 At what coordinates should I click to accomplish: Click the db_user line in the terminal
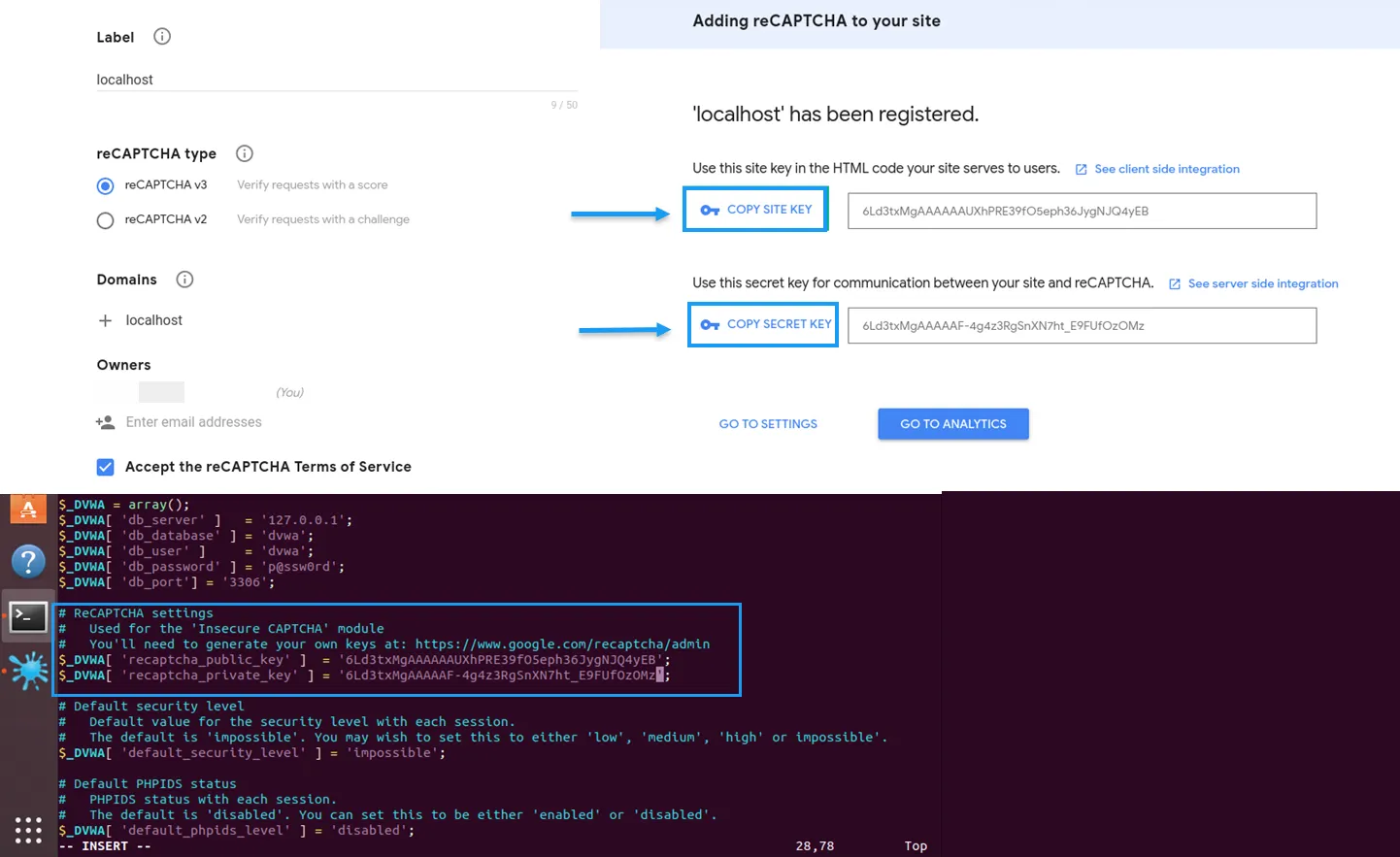[x=185, y=551]
